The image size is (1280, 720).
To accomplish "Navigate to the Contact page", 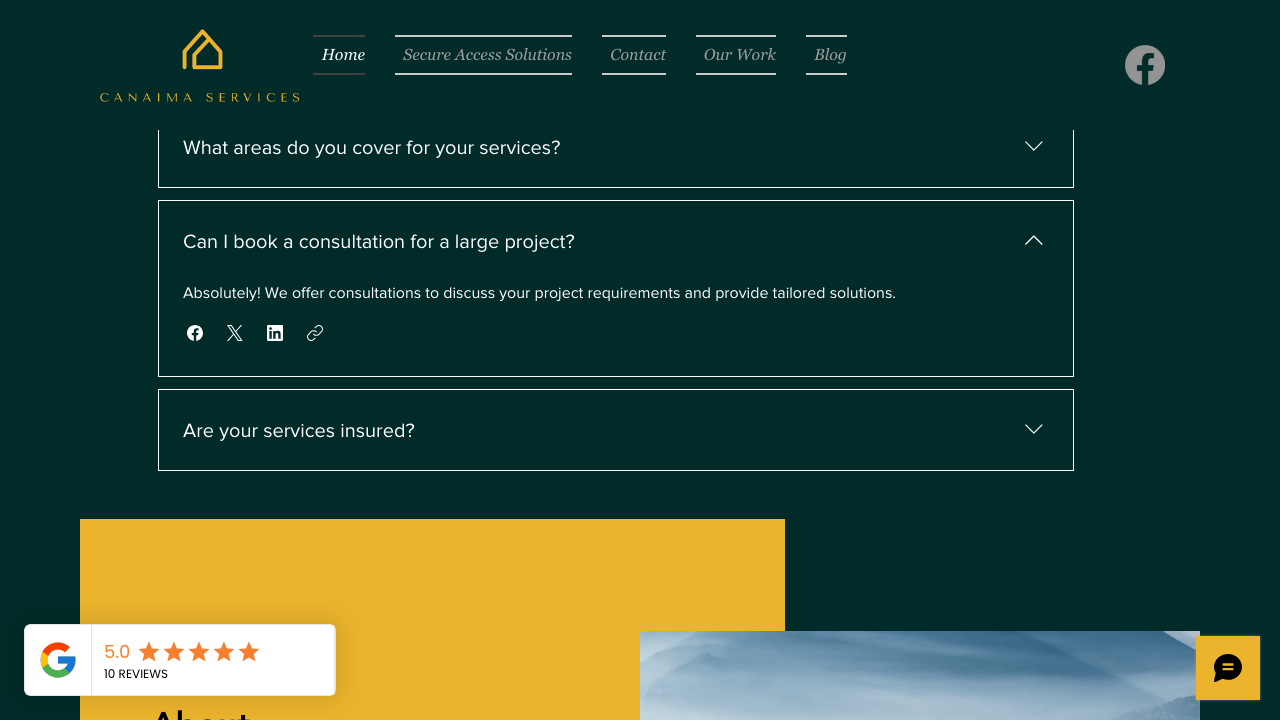I will [x=637, y=54].
